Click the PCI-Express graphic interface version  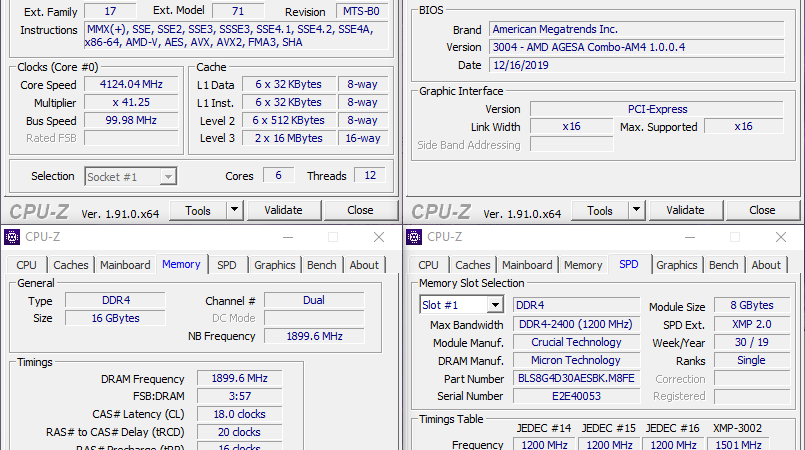tap(657, 109)
